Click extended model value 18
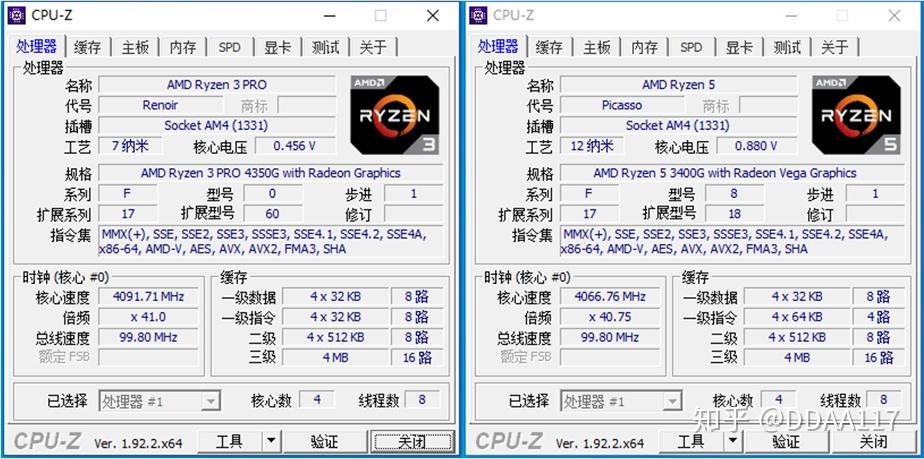The image size is (924, 459). (x=734, y=214)
